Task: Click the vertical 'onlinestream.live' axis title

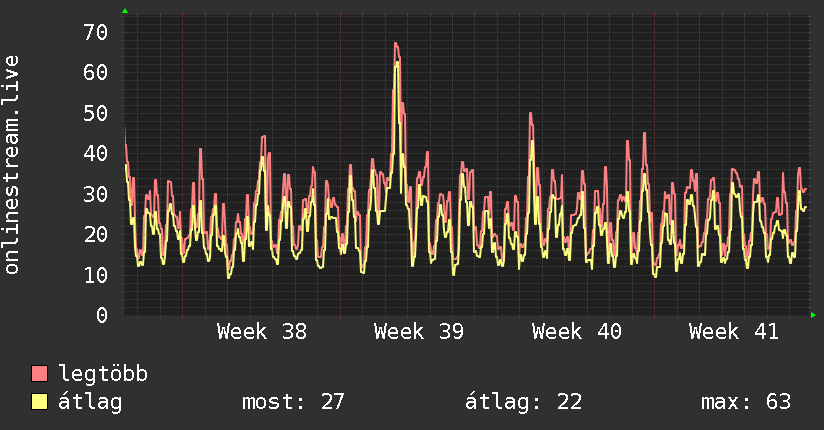Action: [x=12, y=165]
